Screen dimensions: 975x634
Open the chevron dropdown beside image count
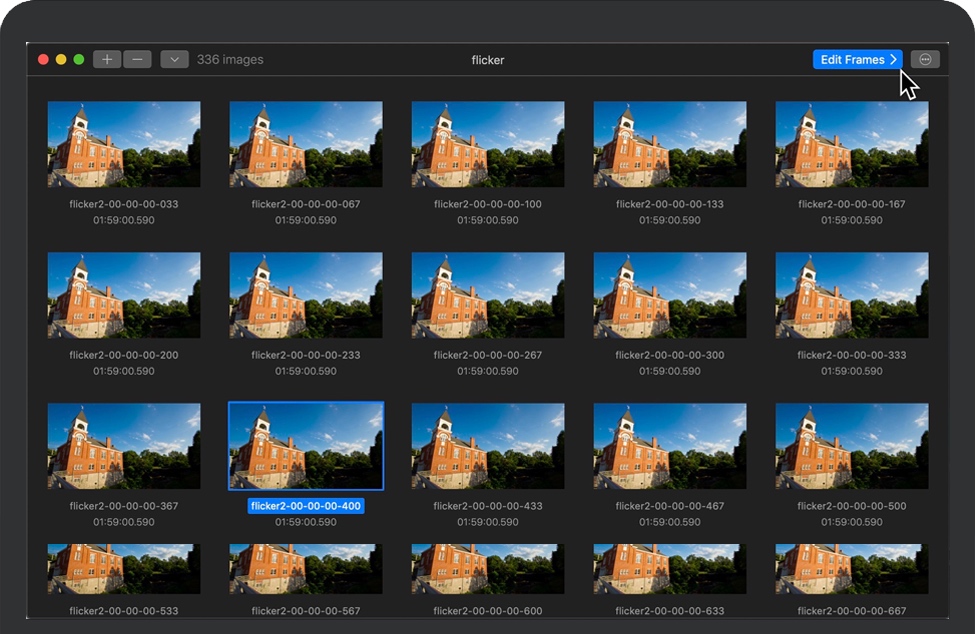[174, 60]
